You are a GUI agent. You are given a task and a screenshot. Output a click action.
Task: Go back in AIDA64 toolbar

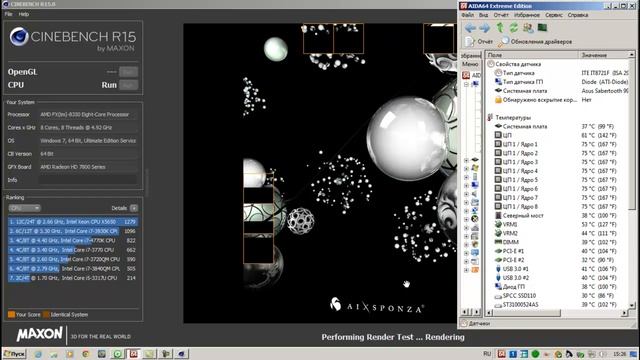tap(470, 28)
